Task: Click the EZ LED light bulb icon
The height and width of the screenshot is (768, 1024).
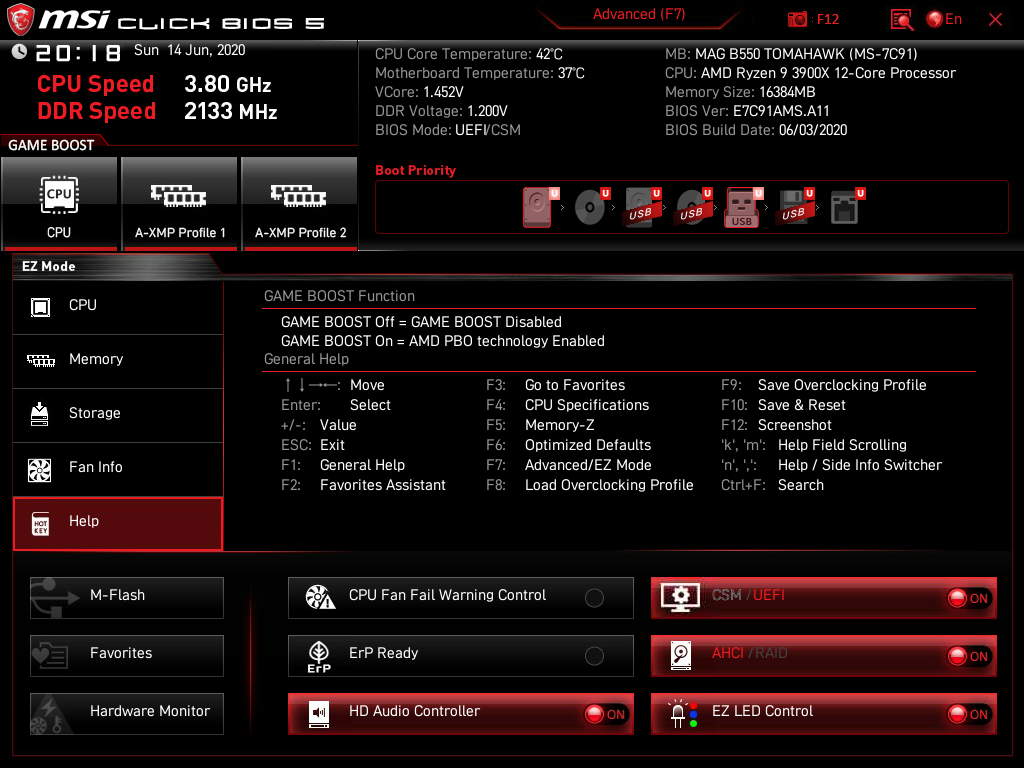Action: pos(682,714)
